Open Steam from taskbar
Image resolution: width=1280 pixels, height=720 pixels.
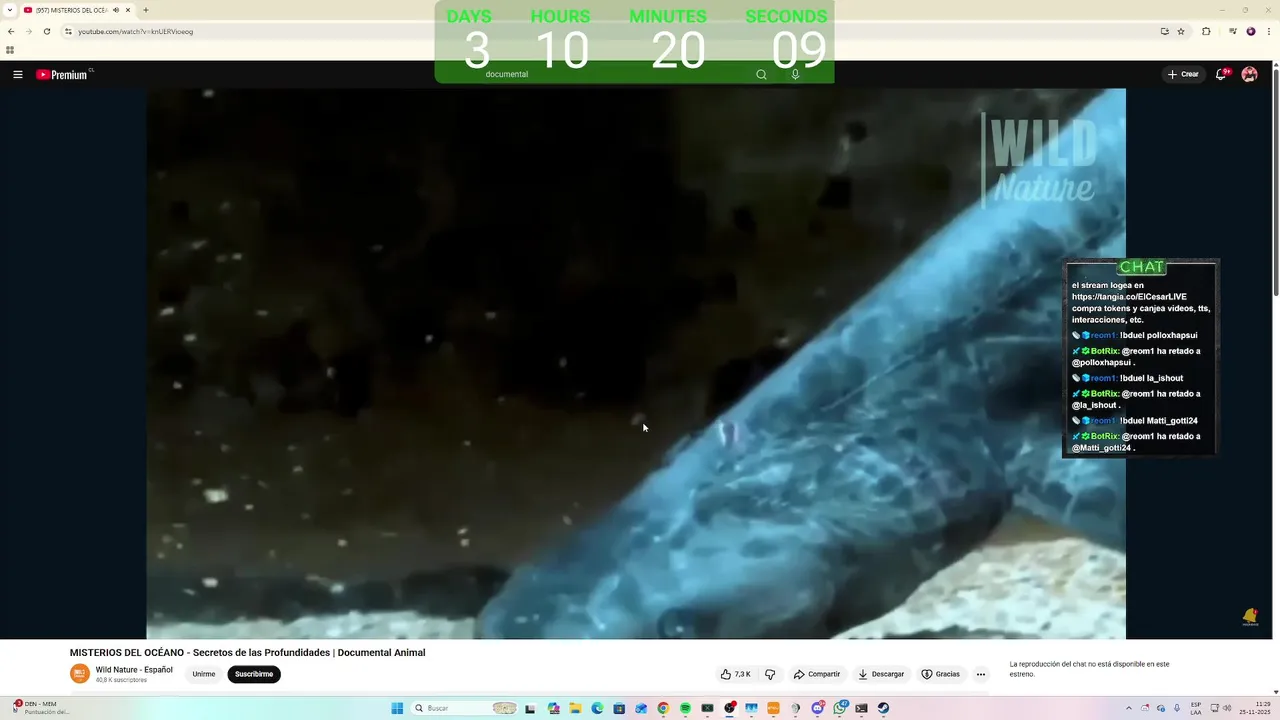pos(883,708)
